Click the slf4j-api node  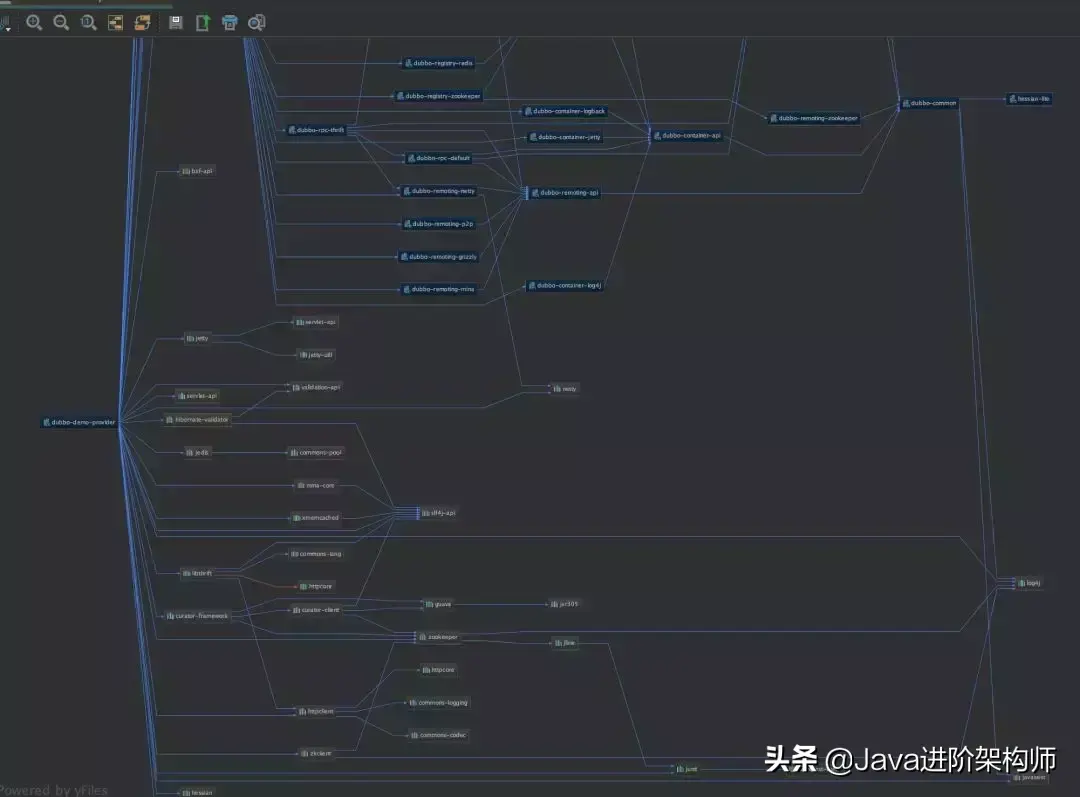point(439,513)
